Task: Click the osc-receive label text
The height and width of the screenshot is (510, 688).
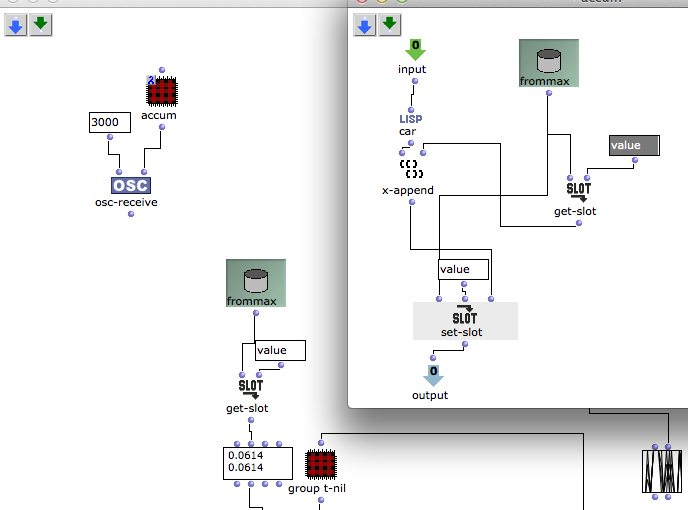Action: point(126,202)
